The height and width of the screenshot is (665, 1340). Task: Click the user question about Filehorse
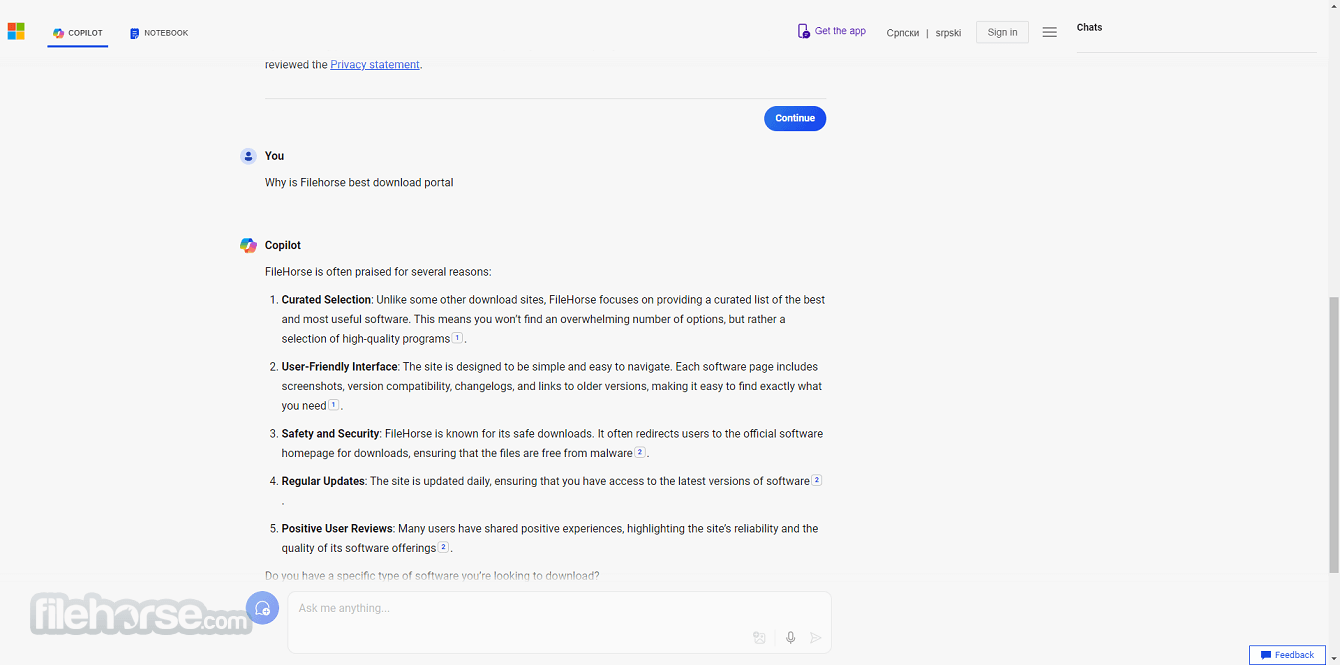[x=359, y=183]
